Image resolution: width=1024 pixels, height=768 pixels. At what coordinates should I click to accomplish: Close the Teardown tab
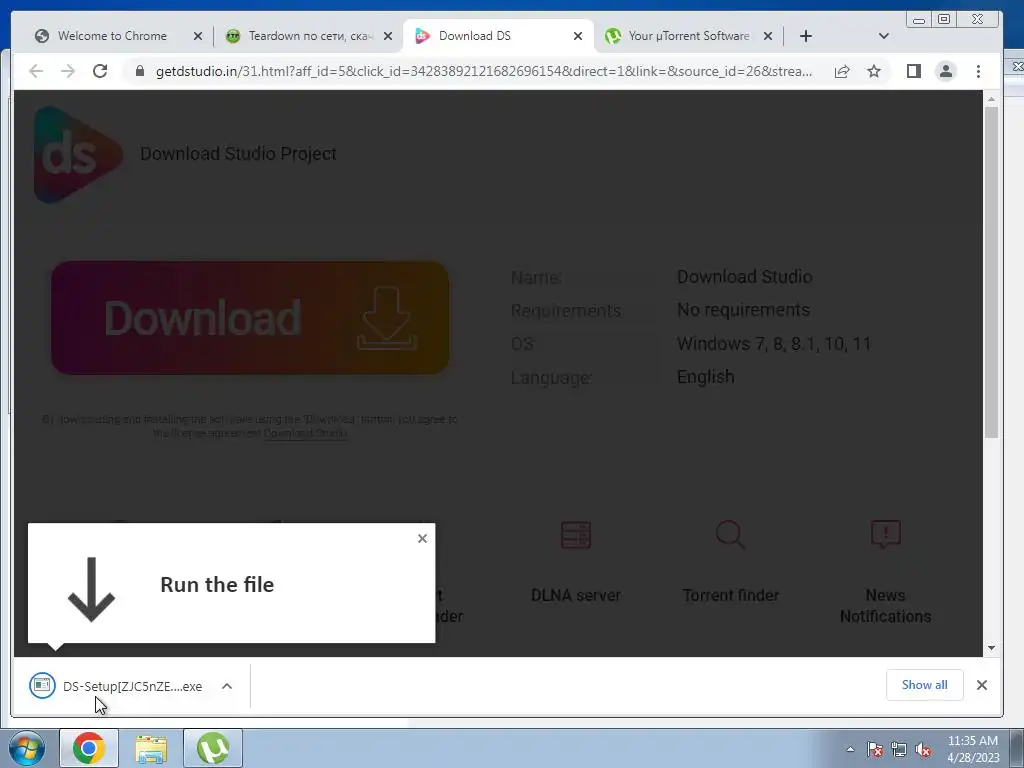(x=388, y=37)
